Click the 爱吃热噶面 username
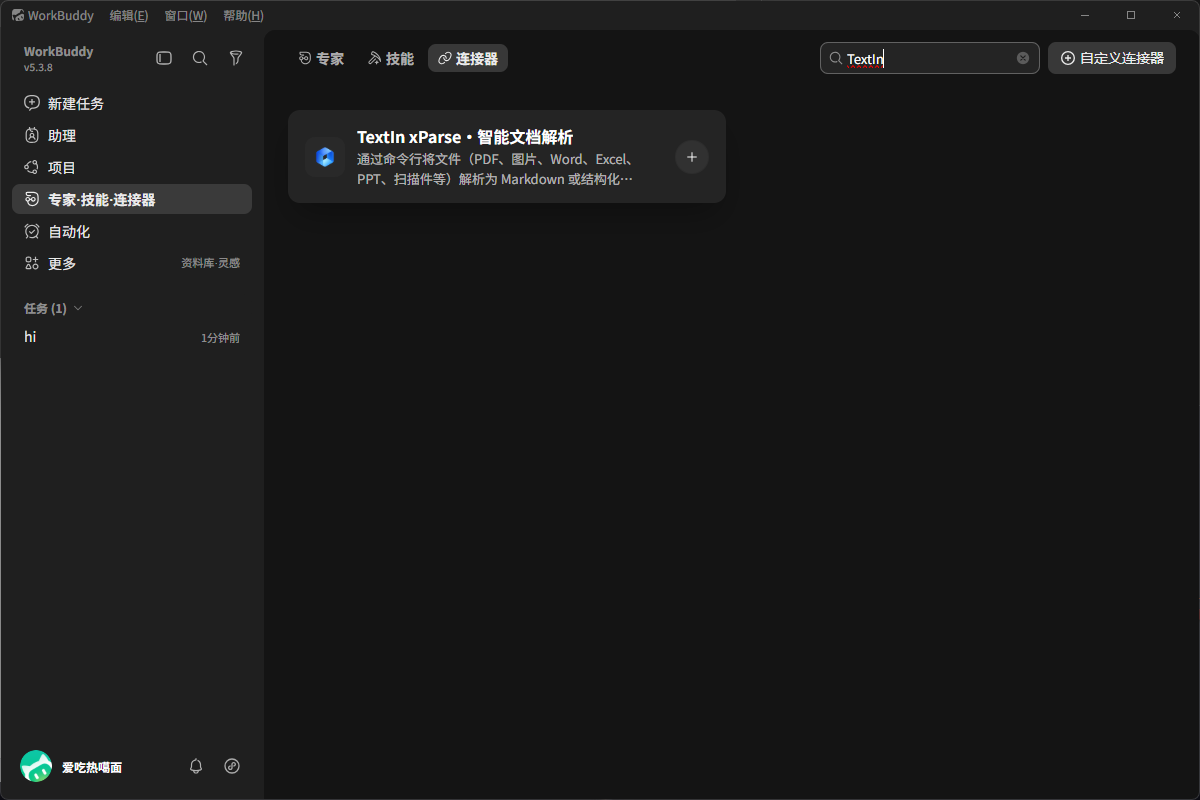The width and height of the screenshot is (1200, 800). (92, 767)
